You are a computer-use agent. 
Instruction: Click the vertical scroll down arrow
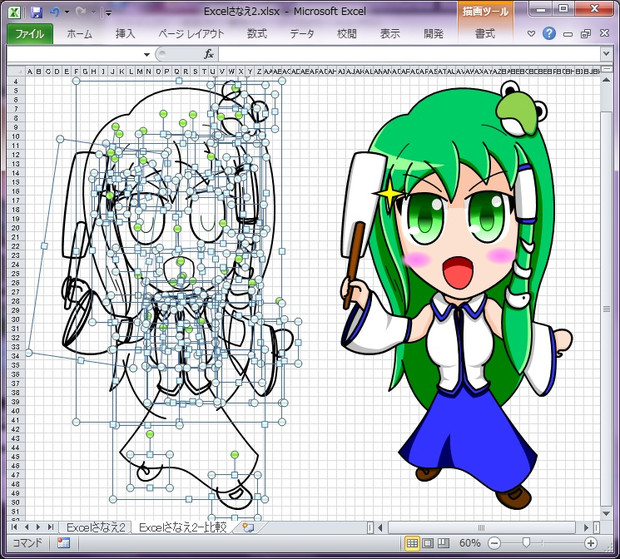pos(606,514)
